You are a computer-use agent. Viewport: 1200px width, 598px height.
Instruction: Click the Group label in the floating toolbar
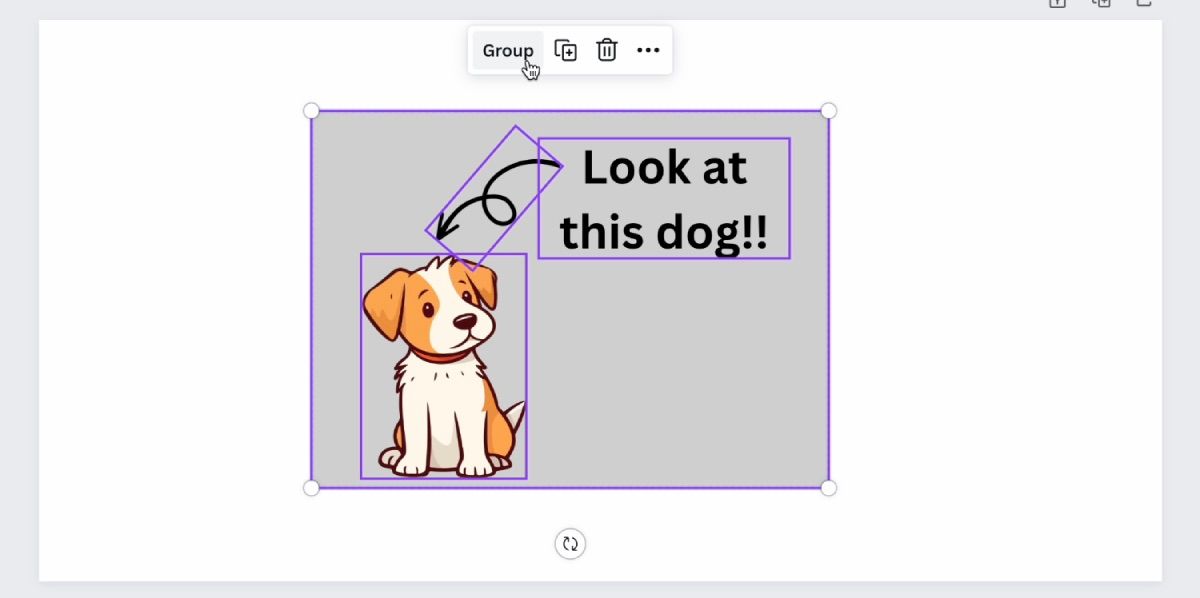pos(507,50)
